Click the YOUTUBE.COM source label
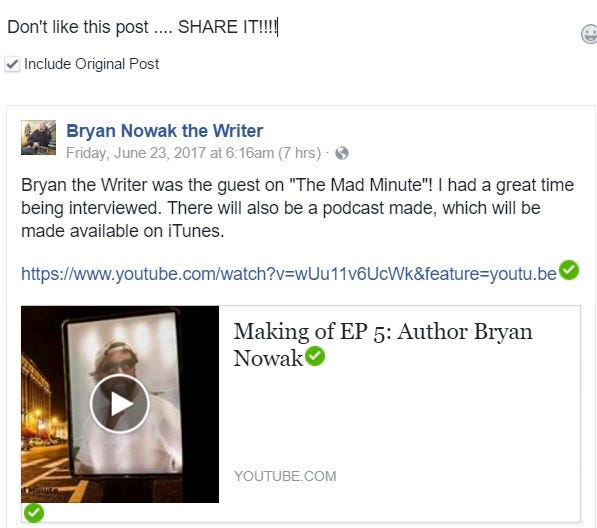Image resolution: width=597 pixels, height=528 pixels. [x=285, y=476]
